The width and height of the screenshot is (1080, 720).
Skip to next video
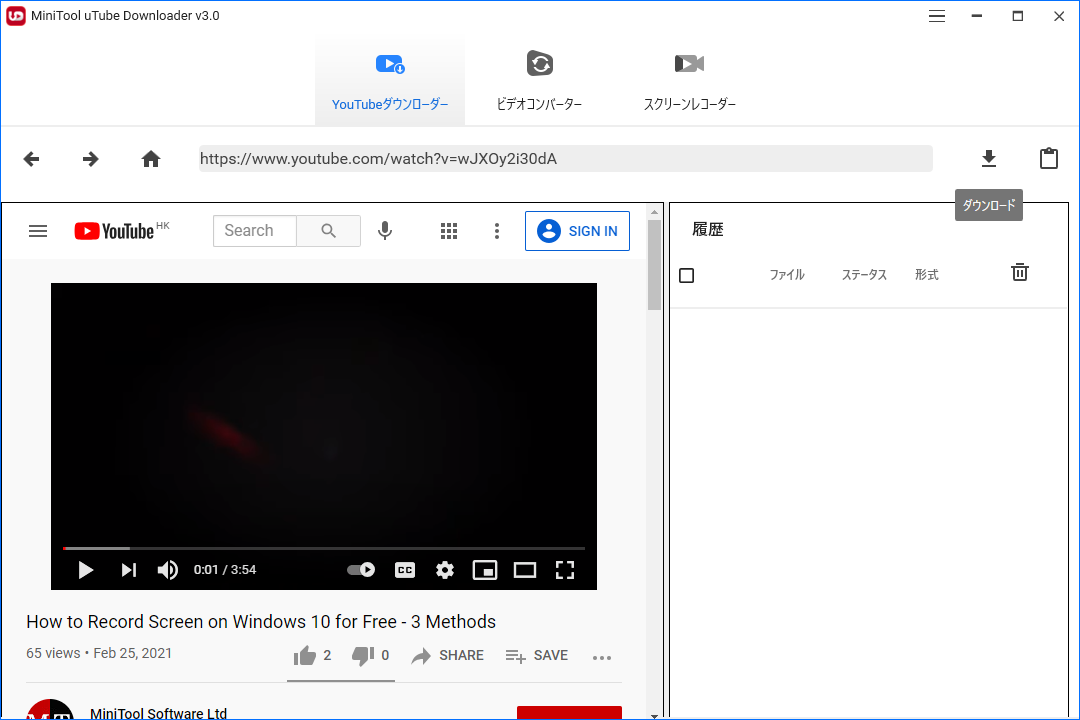[129, 570]
